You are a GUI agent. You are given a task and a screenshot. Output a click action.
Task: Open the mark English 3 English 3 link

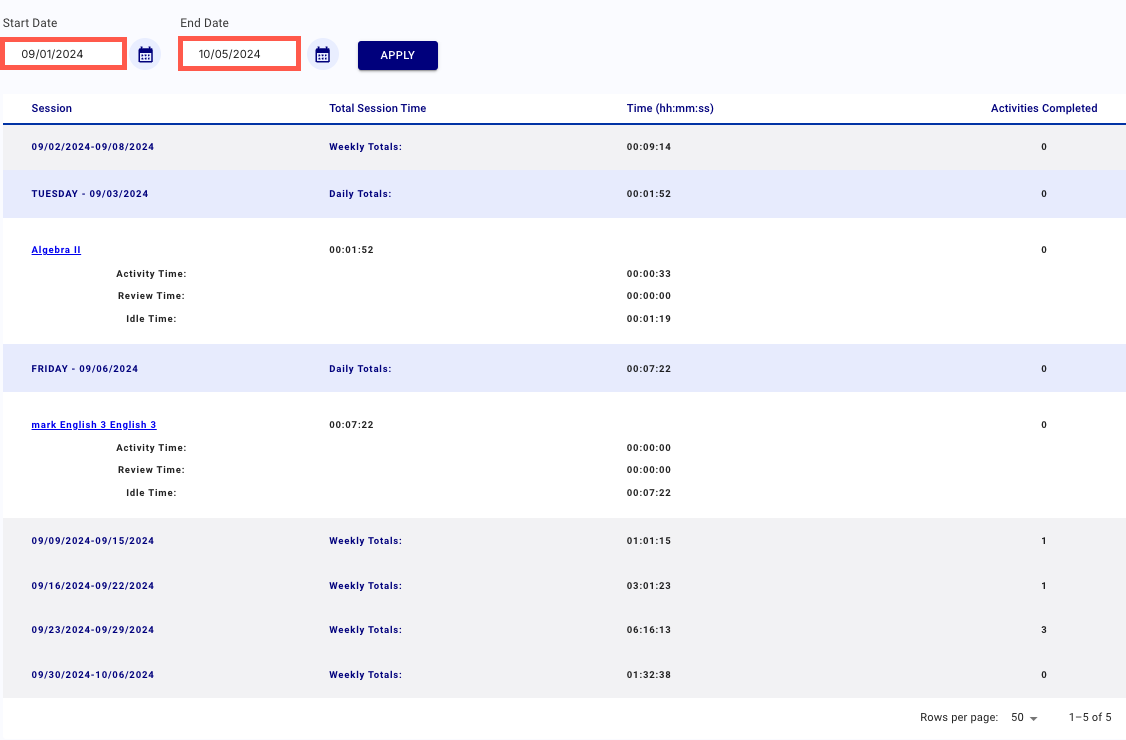click(93, 424)
